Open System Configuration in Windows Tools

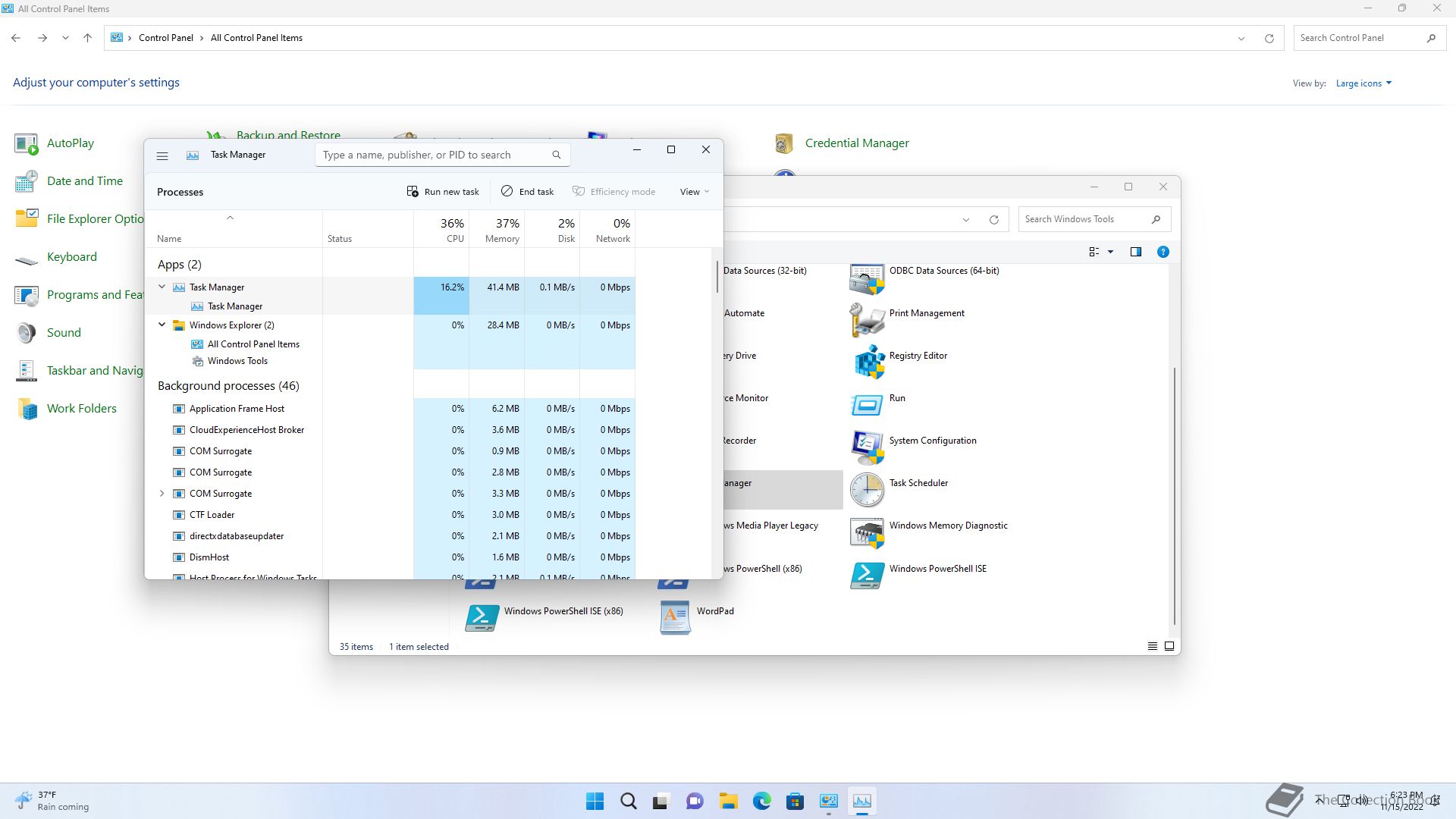[x=913, y=448]
